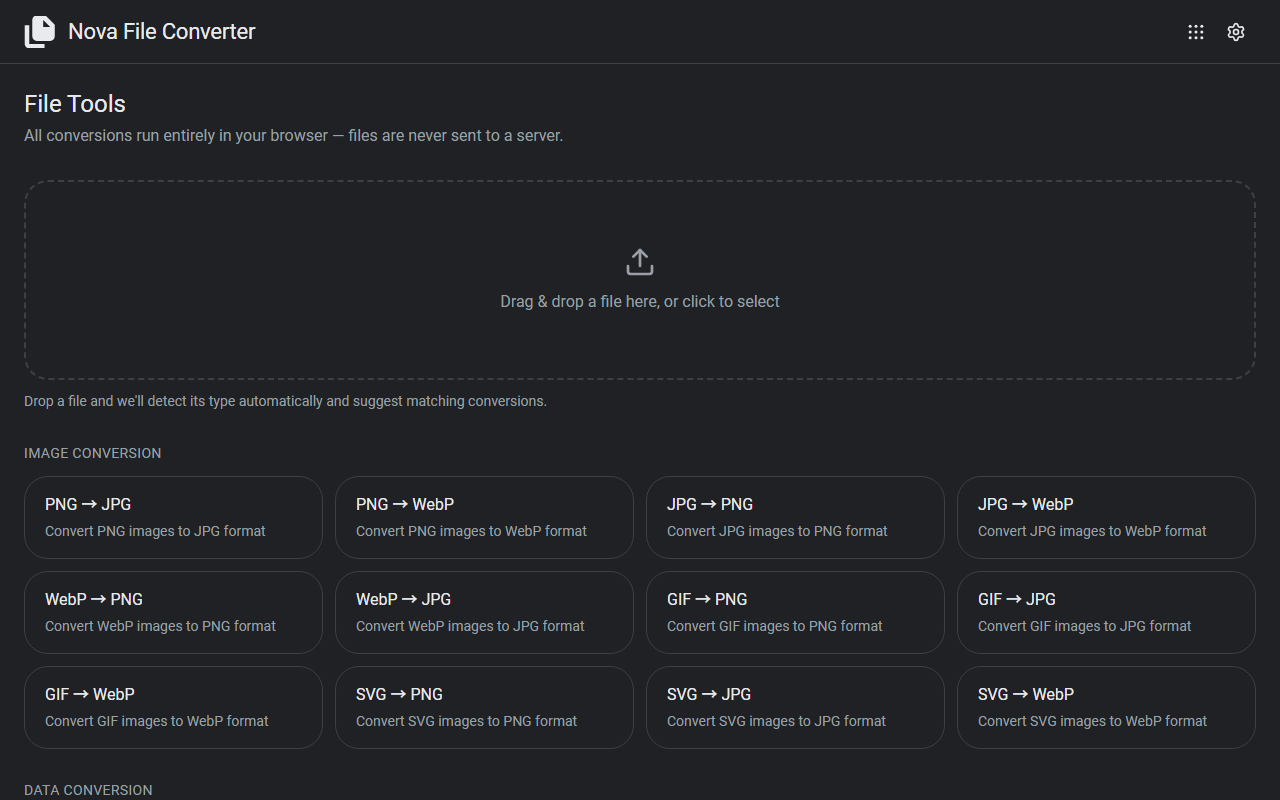
Task: Launch the GIF → PNG converter
Action: click(795, 612)
